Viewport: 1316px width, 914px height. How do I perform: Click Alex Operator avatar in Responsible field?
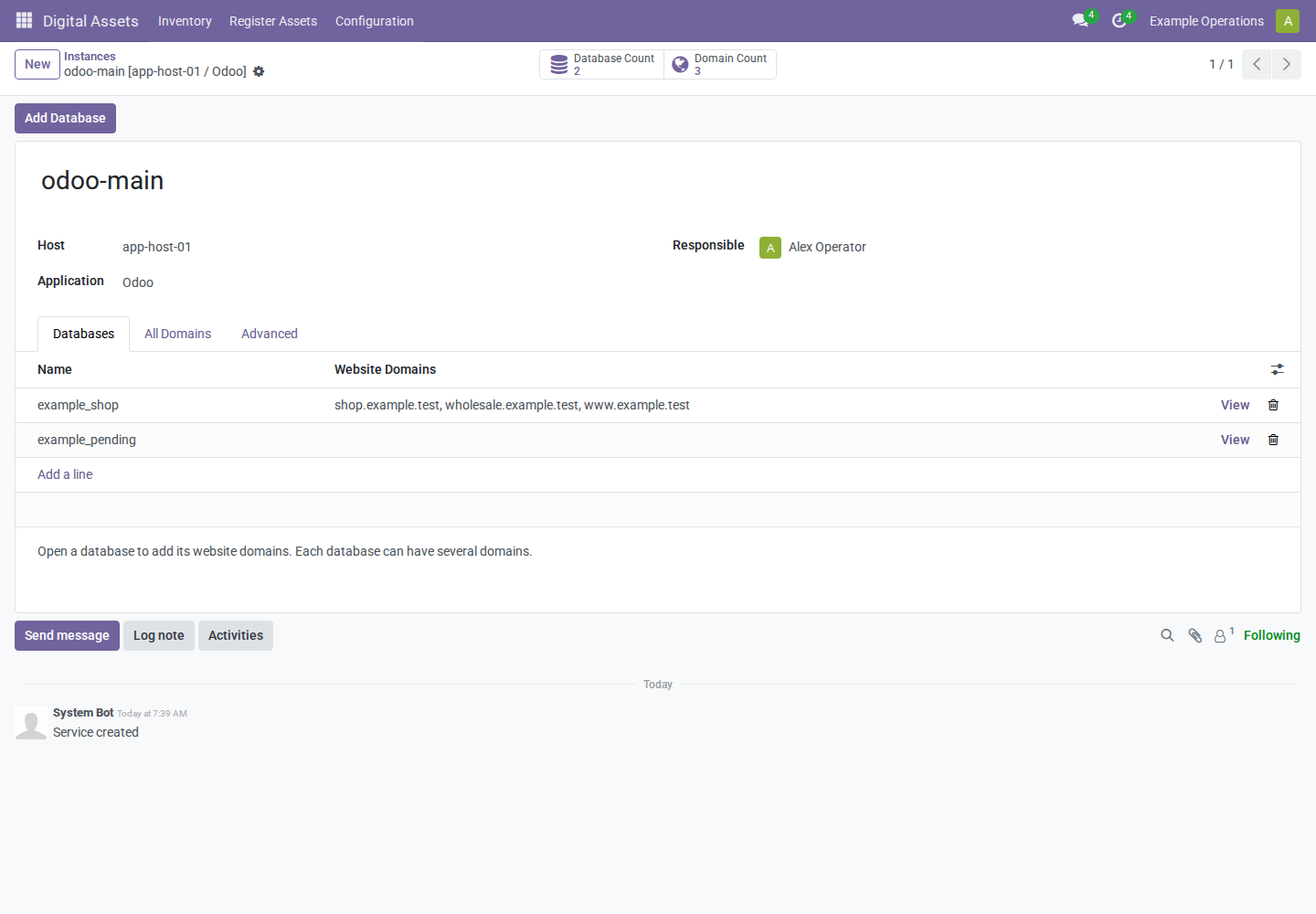pos(770,248)
